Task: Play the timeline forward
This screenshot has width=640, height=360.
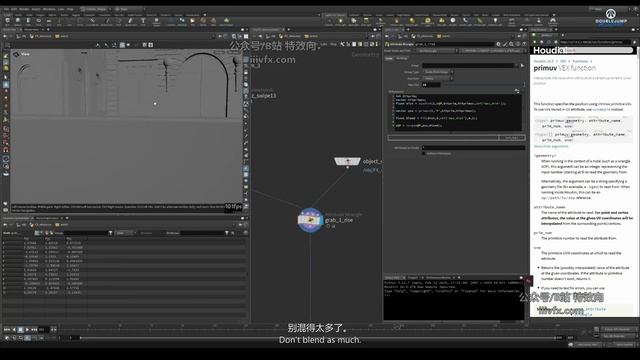Action: 27,329
